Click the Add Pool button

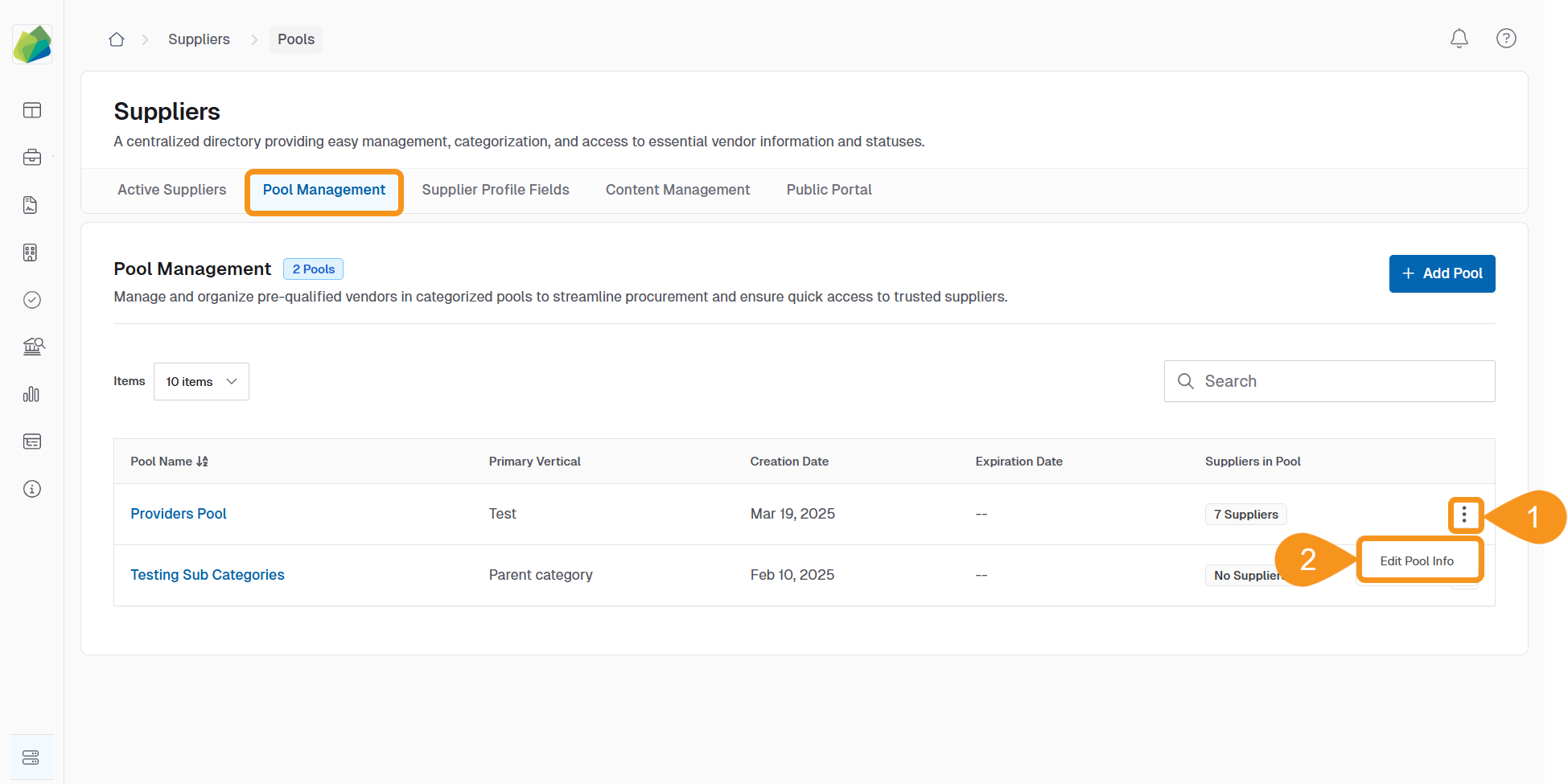[1442, 273]
